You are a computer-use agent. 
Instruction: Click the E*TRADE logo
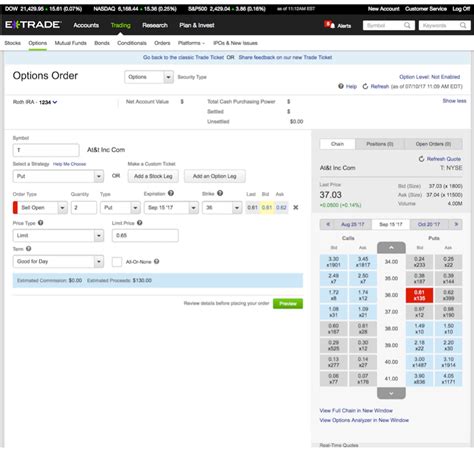coord(33,25)
